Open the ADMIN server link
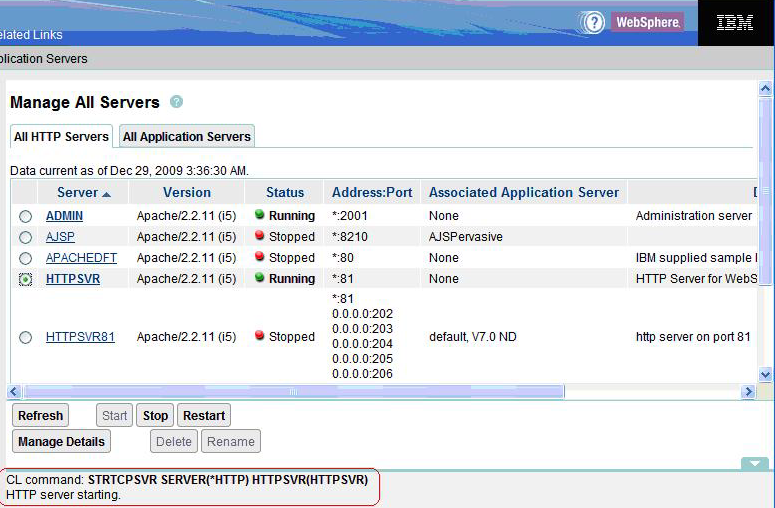This screenshot has width=775, height=508. [64, 216]
